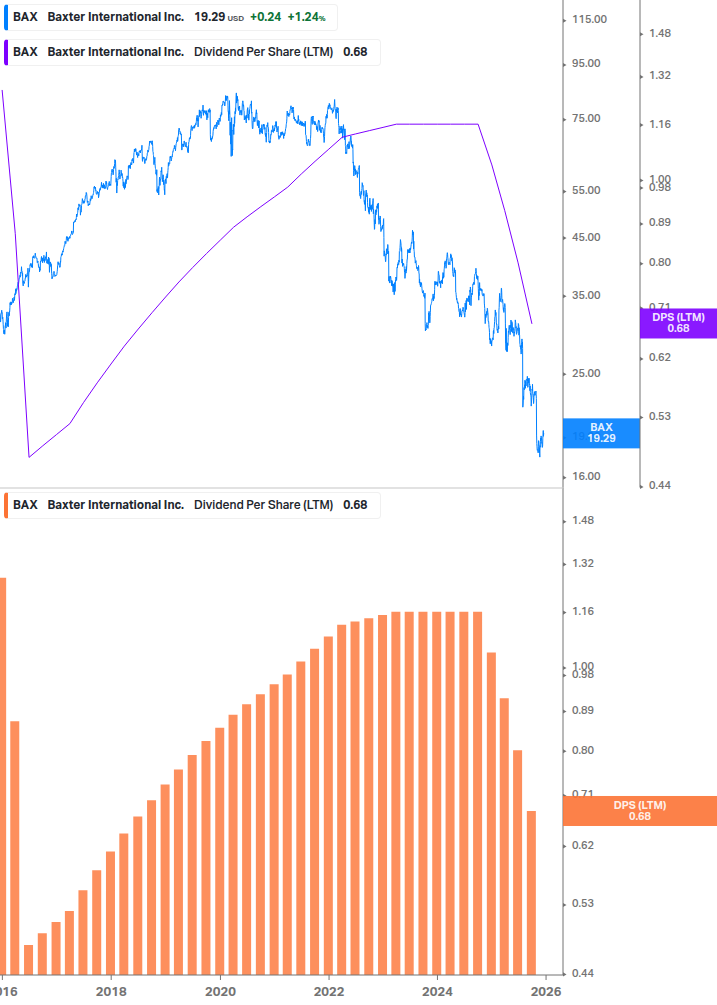Select the purple Dividend Per Share legend
The width and height of the screenshot is (717, 1005).
tap(192, 52)
